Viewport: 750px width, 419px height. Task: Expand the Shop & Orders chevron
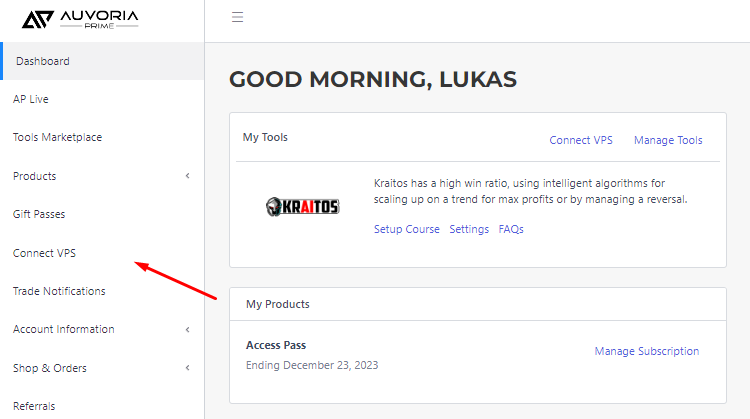[x=188, y=368]
